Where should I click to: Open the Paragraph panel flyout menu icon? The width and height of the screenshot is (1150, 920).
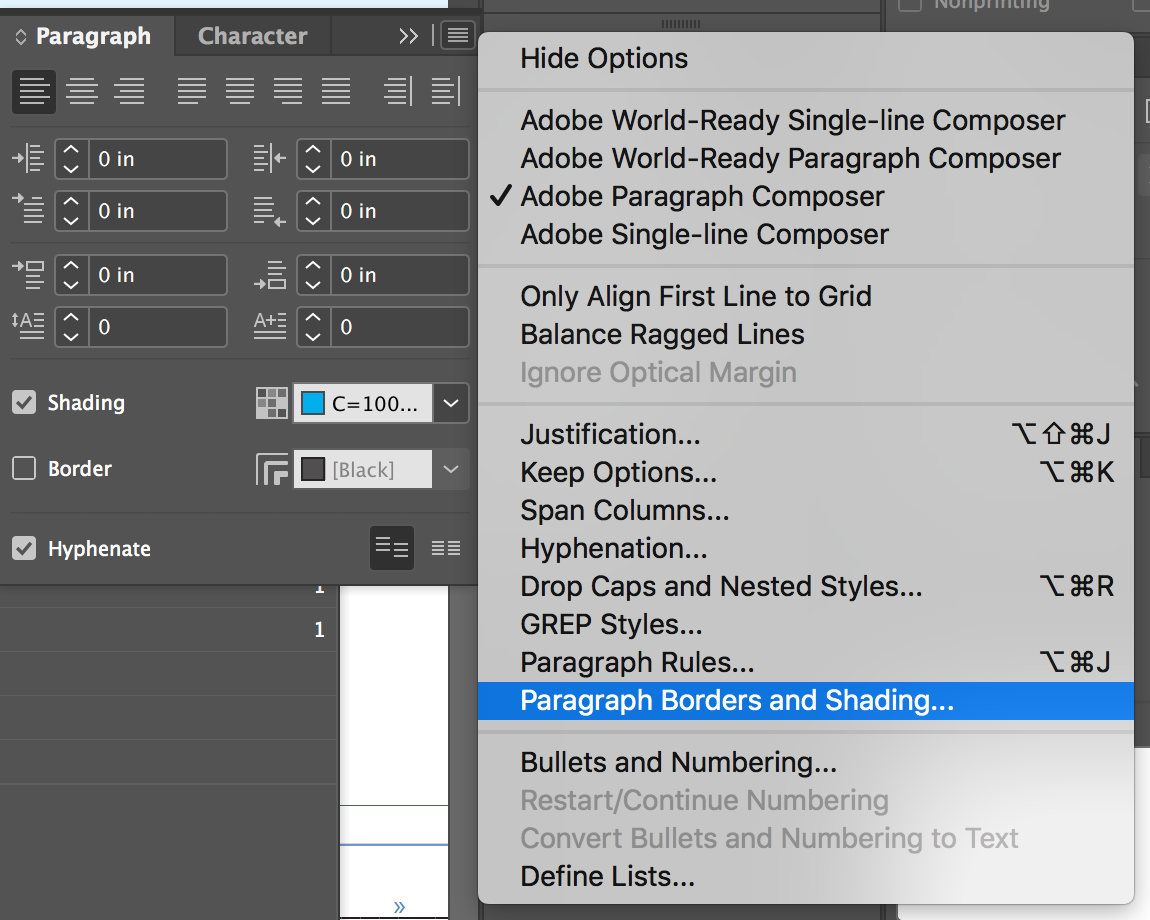coord(457,36)
